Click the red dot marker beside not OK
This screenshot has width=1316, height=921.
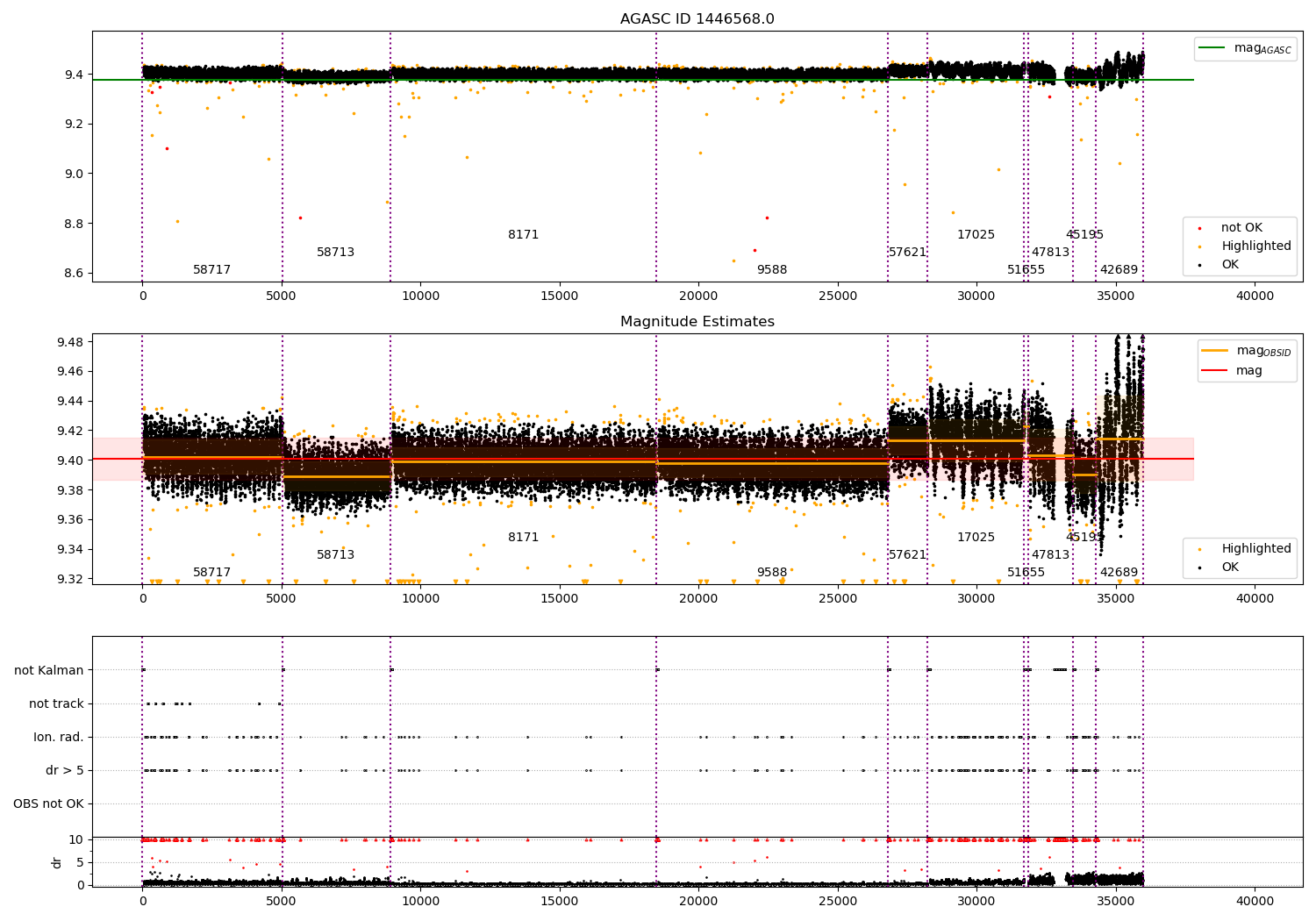(x=1199, y=228)
